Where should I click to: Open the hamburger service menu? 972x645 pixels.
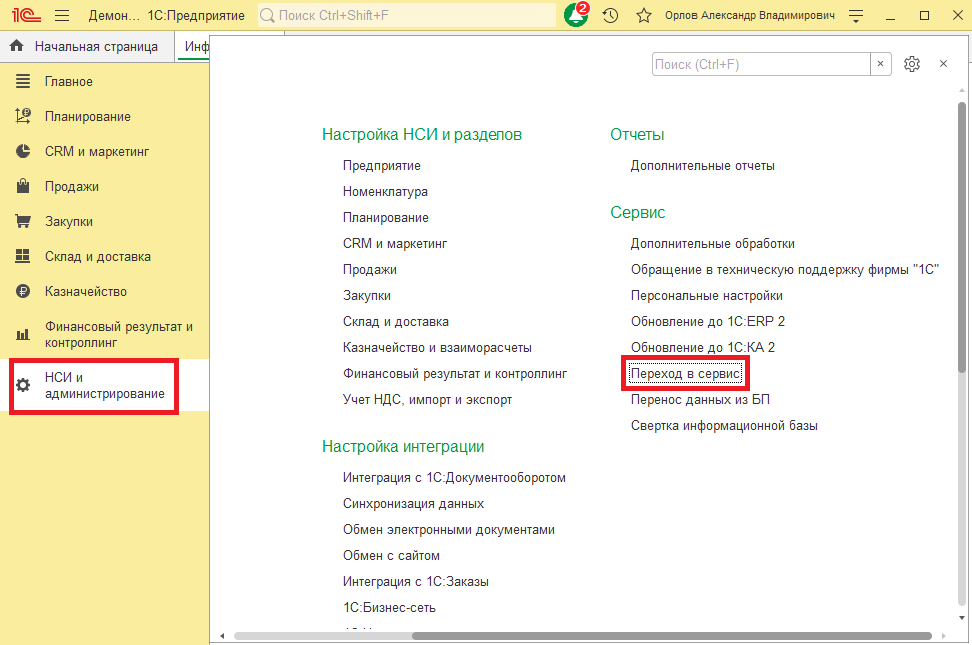62,16
